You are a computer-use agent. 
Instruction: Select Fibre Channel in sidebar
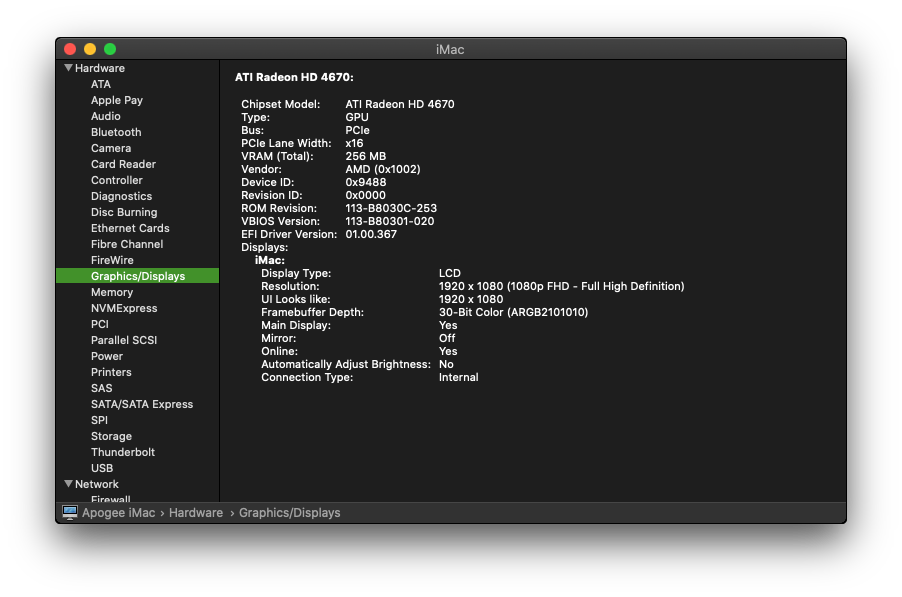tap(127, 244)
